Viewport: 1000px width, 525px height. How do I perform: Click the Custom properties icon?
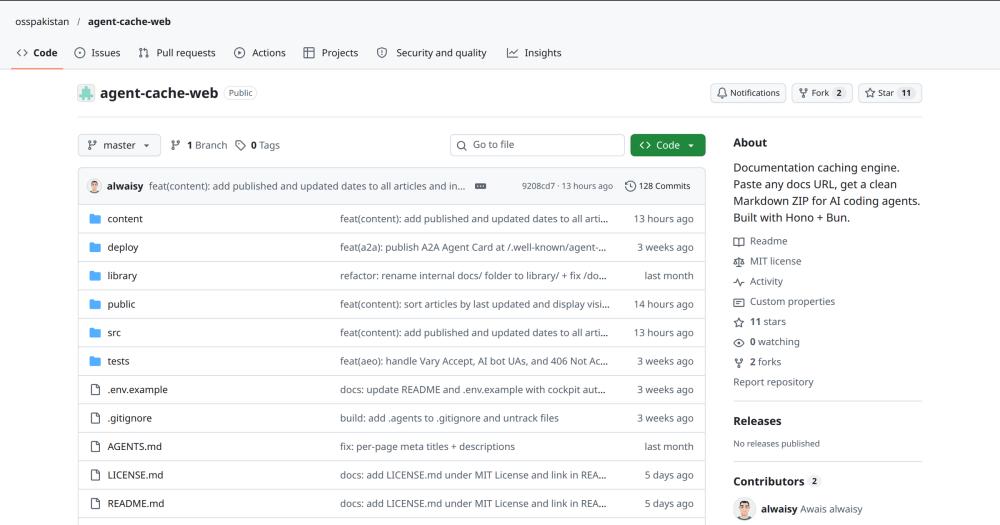739,302
